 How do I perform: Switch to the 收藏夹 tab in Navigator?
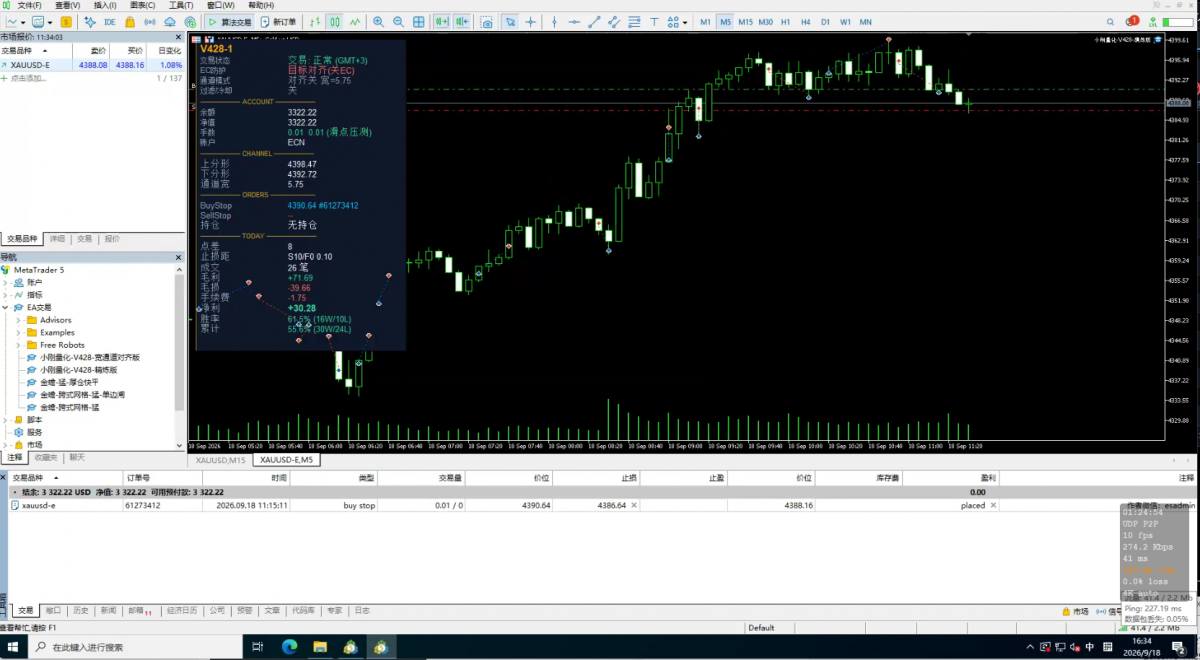tap(46, 457)
